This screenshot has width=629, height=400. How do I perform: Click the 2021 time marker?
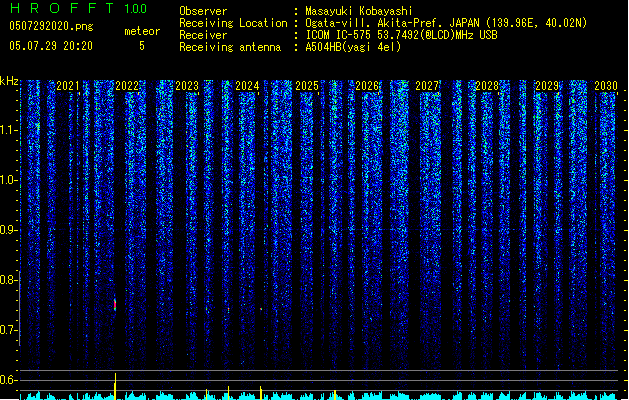click(67, 86)
